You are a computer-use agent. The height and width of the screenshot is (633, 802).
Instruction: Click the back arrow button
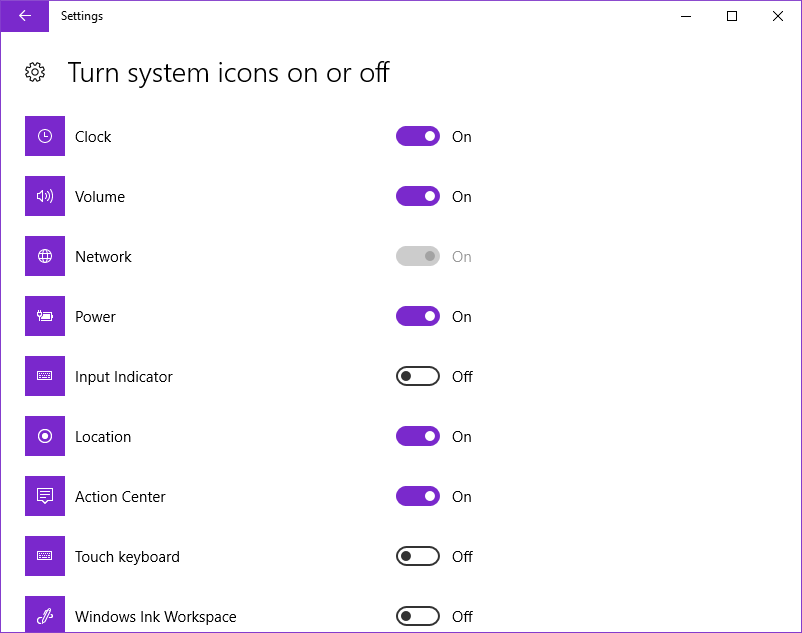coord(24,16)
